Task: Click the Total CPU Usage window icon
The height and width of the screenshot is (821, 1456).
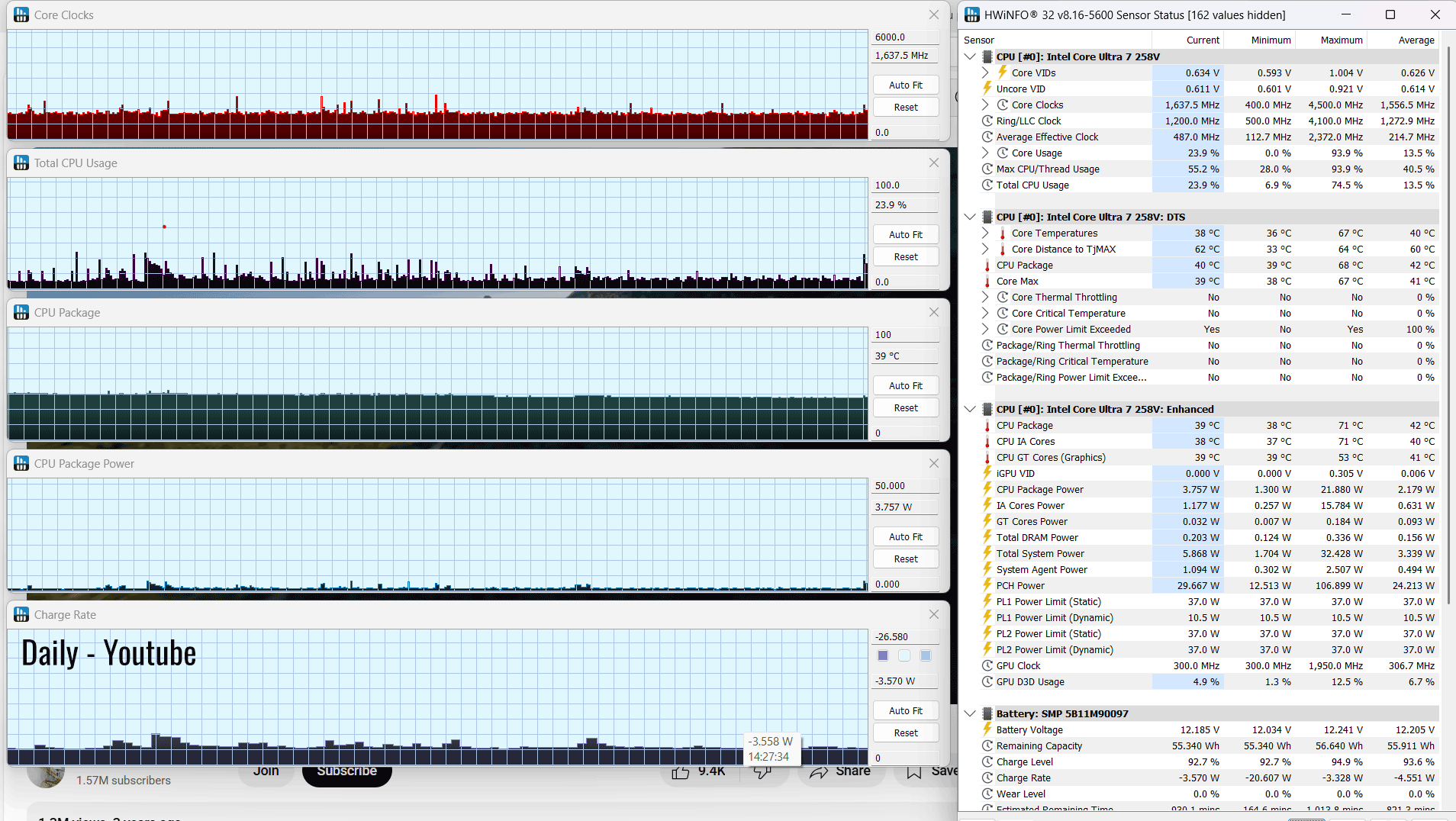Action: 21,163
